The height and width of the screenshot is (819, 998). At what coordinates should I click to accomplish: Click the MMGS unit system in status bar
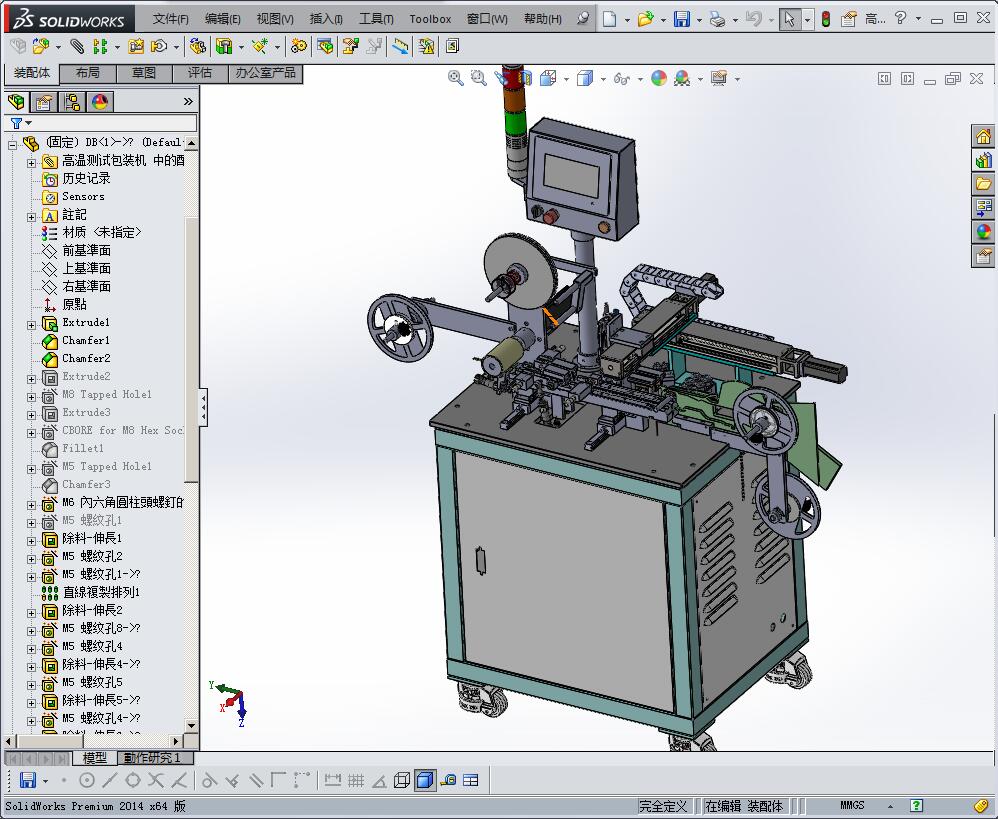point(852,805)
